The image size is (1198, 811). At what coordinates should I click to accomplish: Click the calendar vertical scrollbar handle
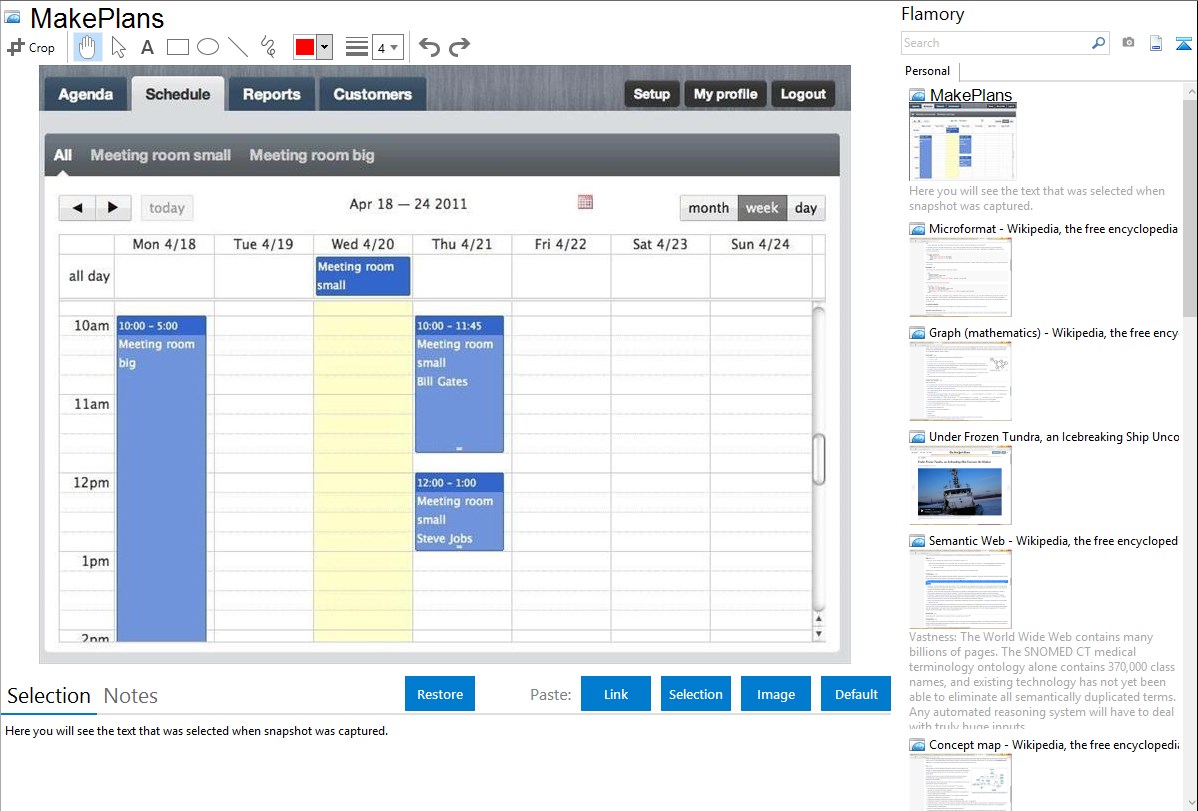[x=818, y=459]
